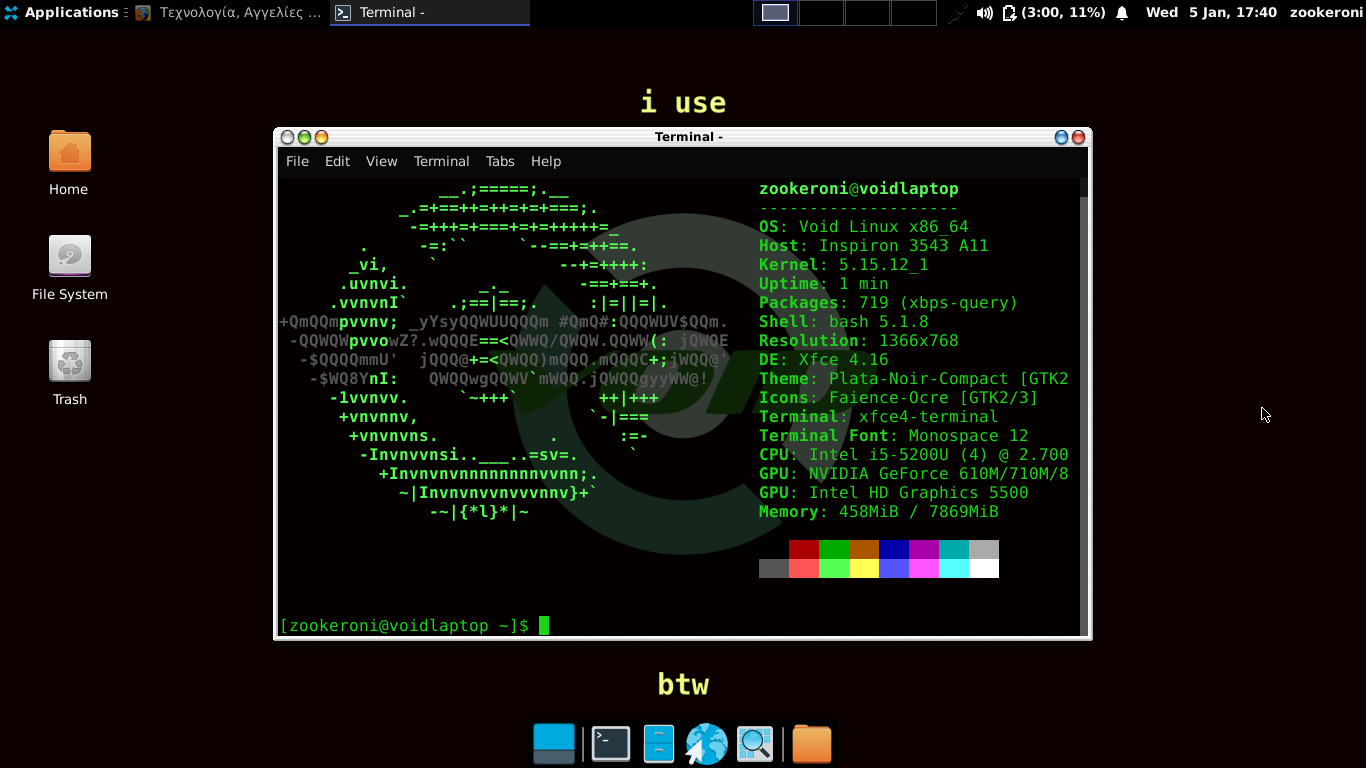The width and height of the screenshot is (1366, 768).
Task: Open the Terminal menu in the menu bar
Action: point(441,161)
